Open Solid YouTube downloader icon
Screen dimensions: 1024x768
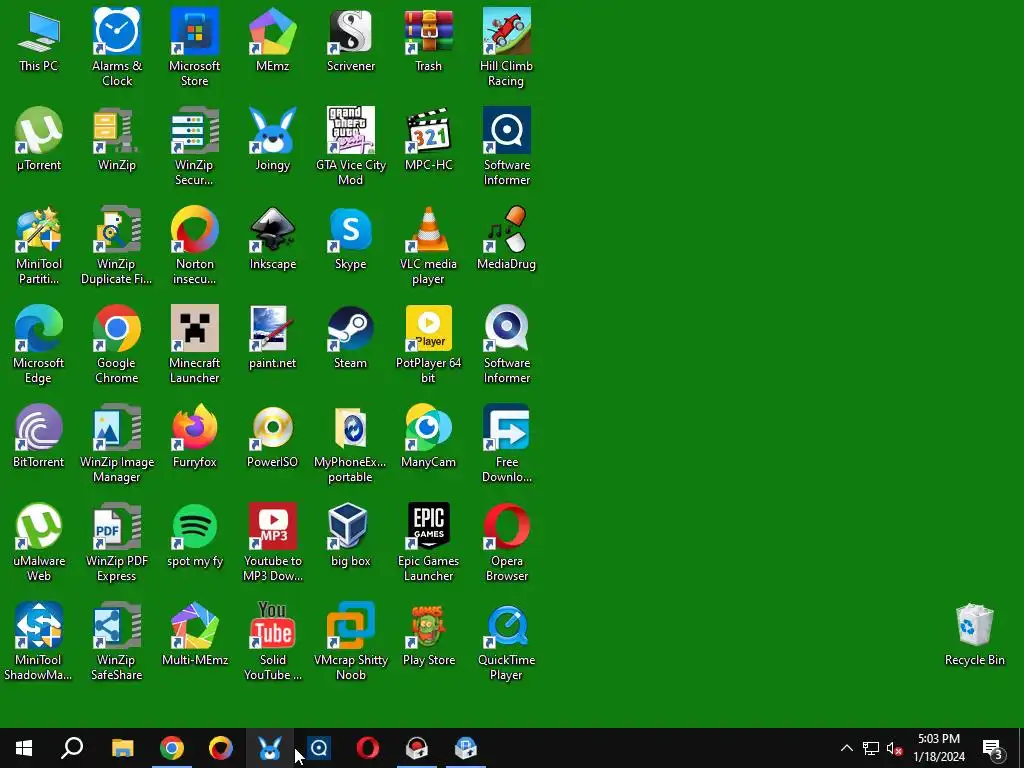coord(273,641)
